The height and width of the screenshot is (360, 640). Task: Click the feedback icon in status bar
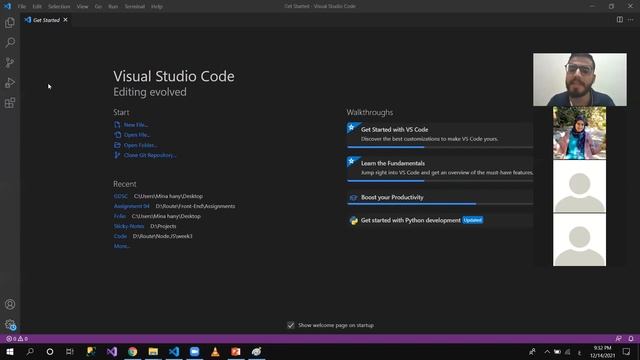tap(618, 339)
